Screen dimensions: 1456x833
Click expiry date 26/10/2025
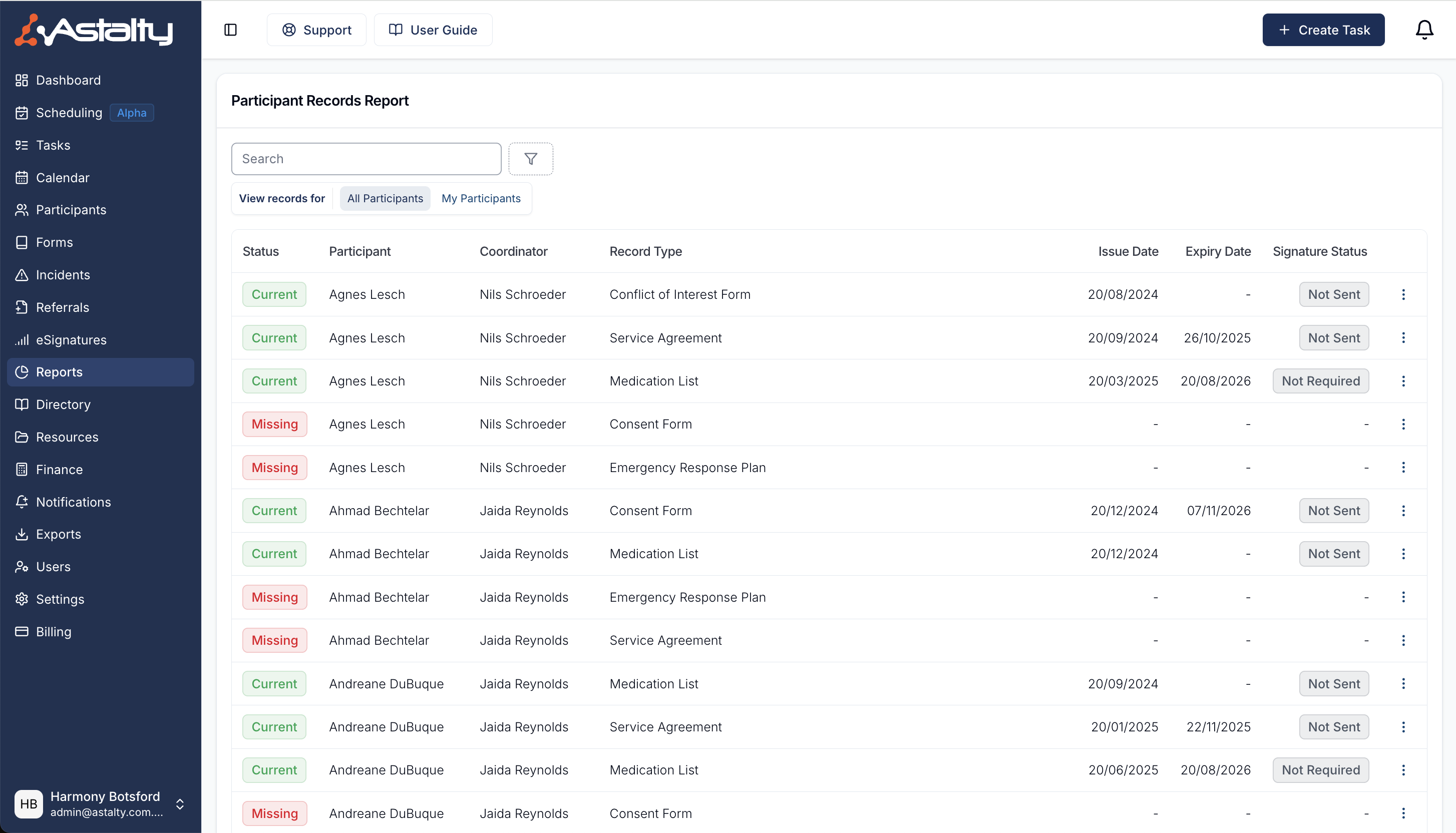[1218, 337]
